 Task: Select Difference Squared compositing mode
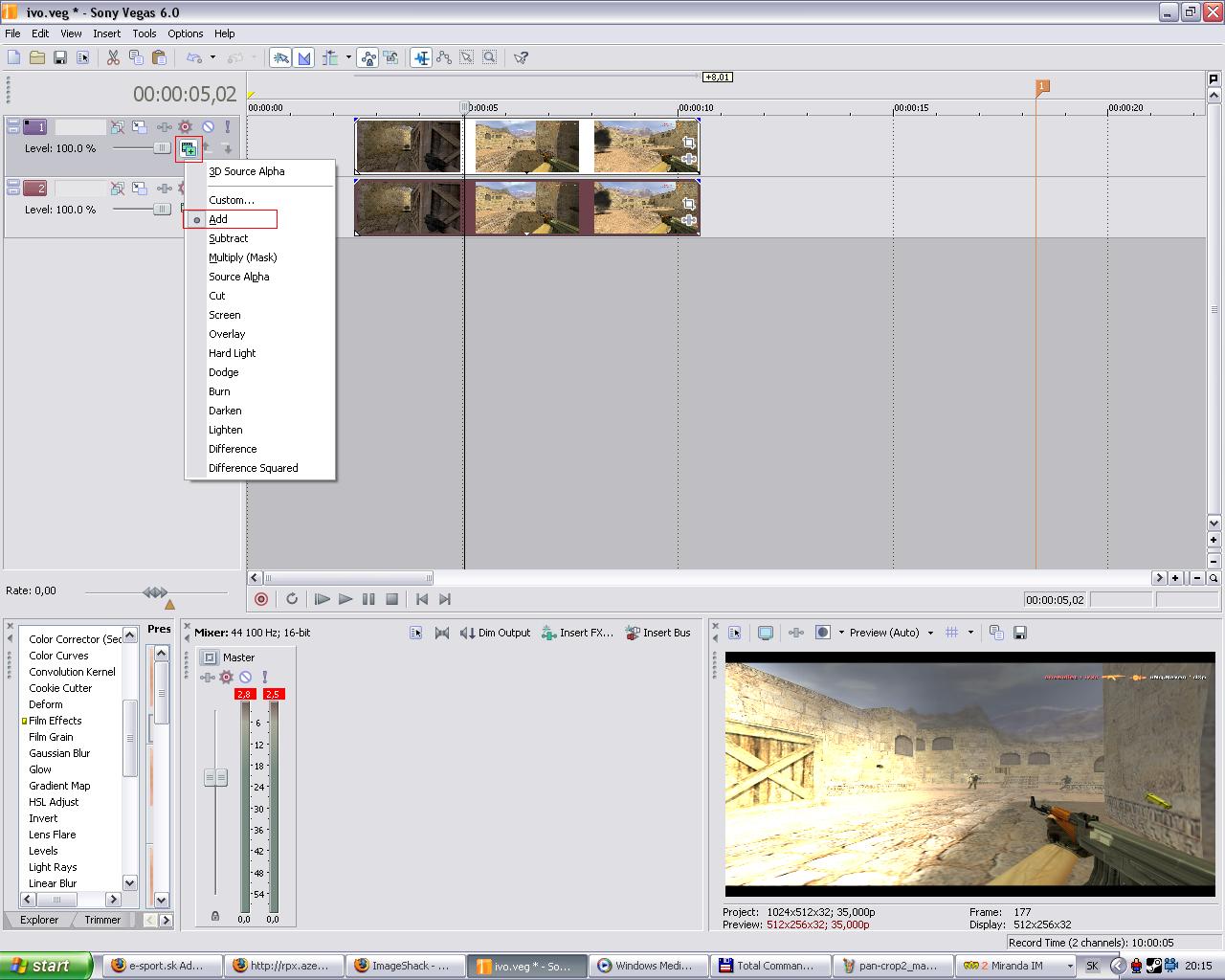[254, 468]
